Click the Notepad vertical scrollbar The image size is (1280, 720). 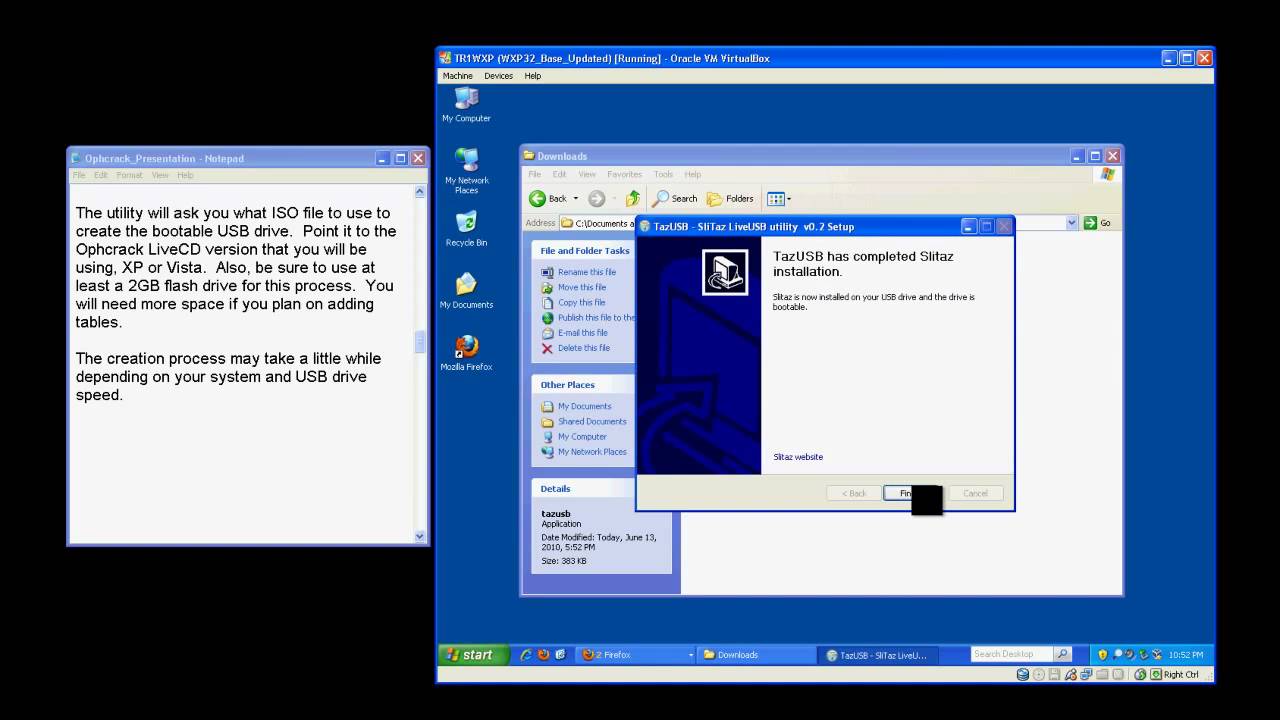420,363
